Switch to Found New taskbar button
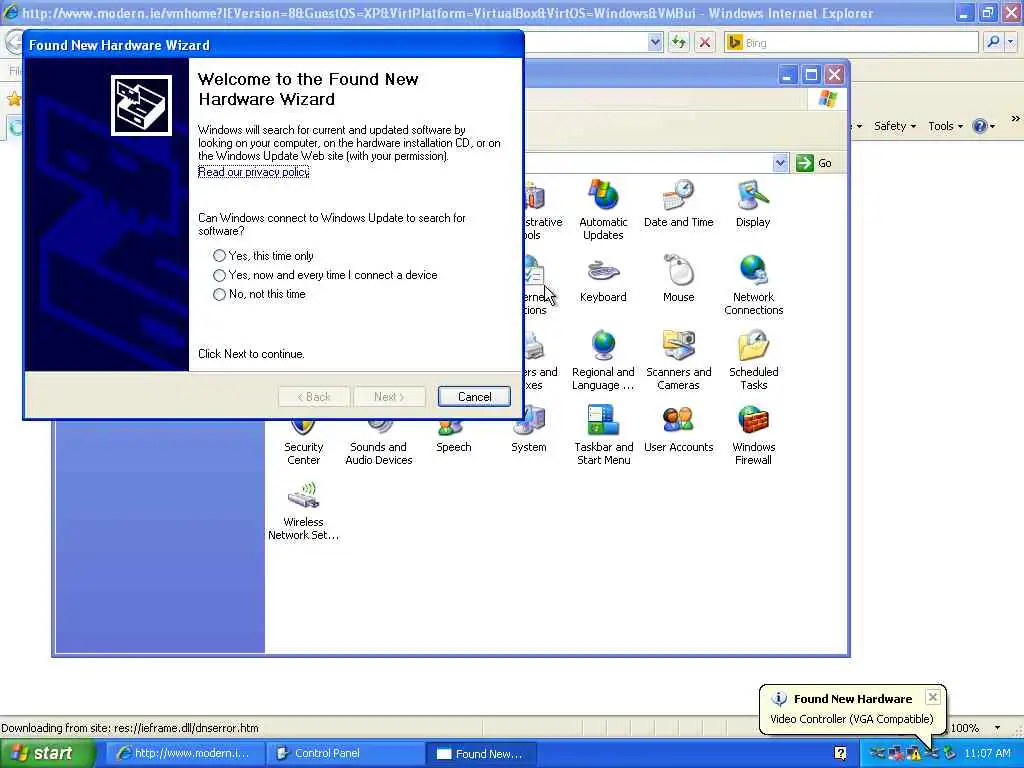This screenshot has width=1024, height=768. click(481, 753)
